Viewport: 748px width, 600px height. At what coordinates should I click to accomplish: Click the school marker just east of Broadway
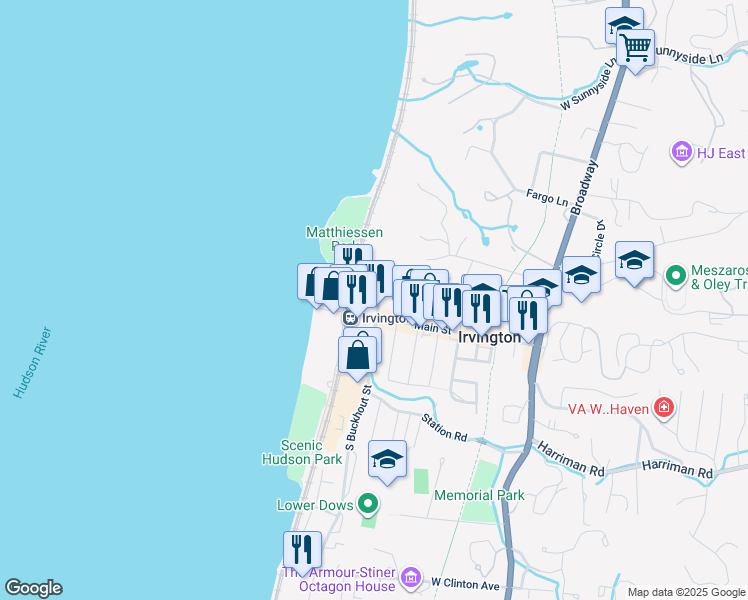coord(581,277)
